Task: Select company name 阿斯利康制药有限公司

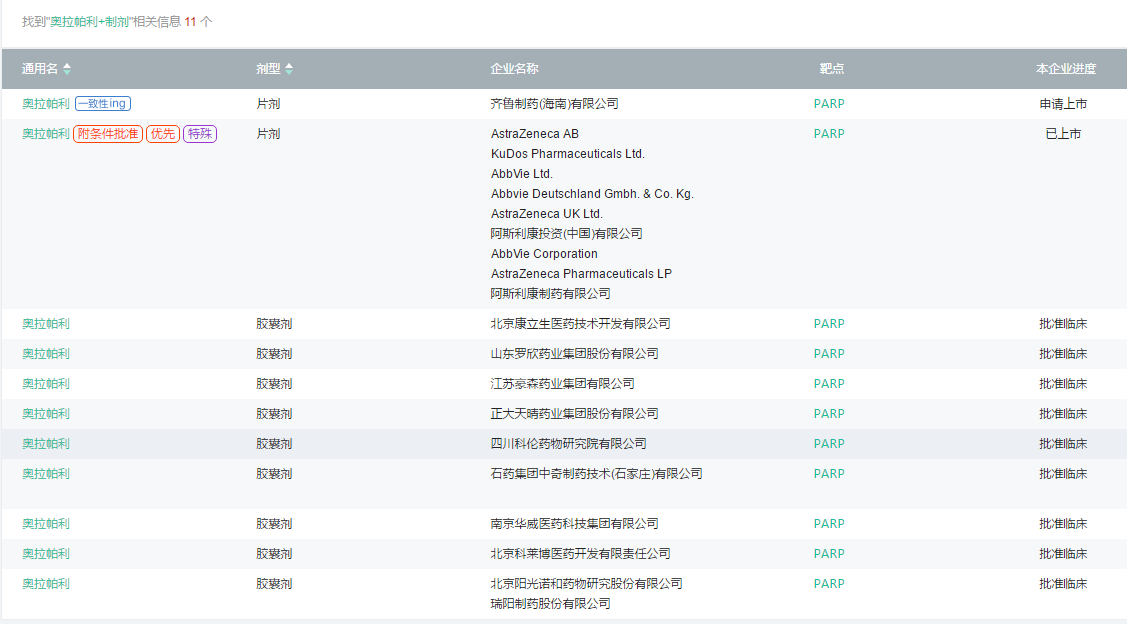Action: click(x=551, y=294)
